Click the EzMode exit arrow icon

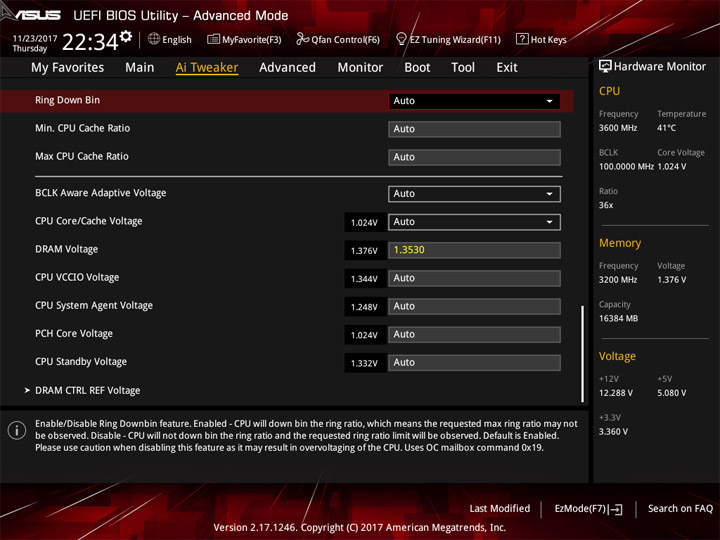pos(616,509)
